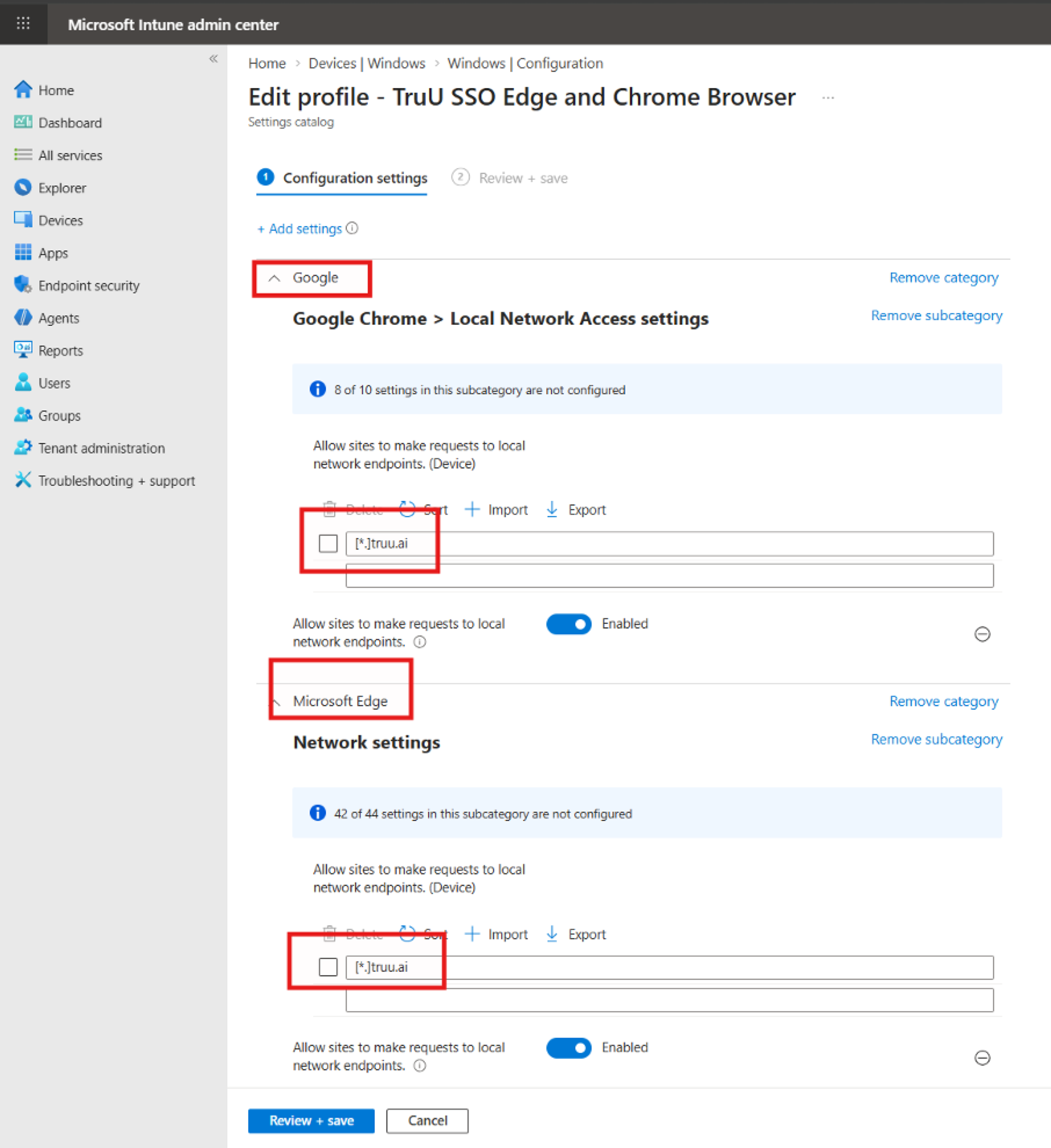Open Reports in the sidebar menu

point(61,351)
